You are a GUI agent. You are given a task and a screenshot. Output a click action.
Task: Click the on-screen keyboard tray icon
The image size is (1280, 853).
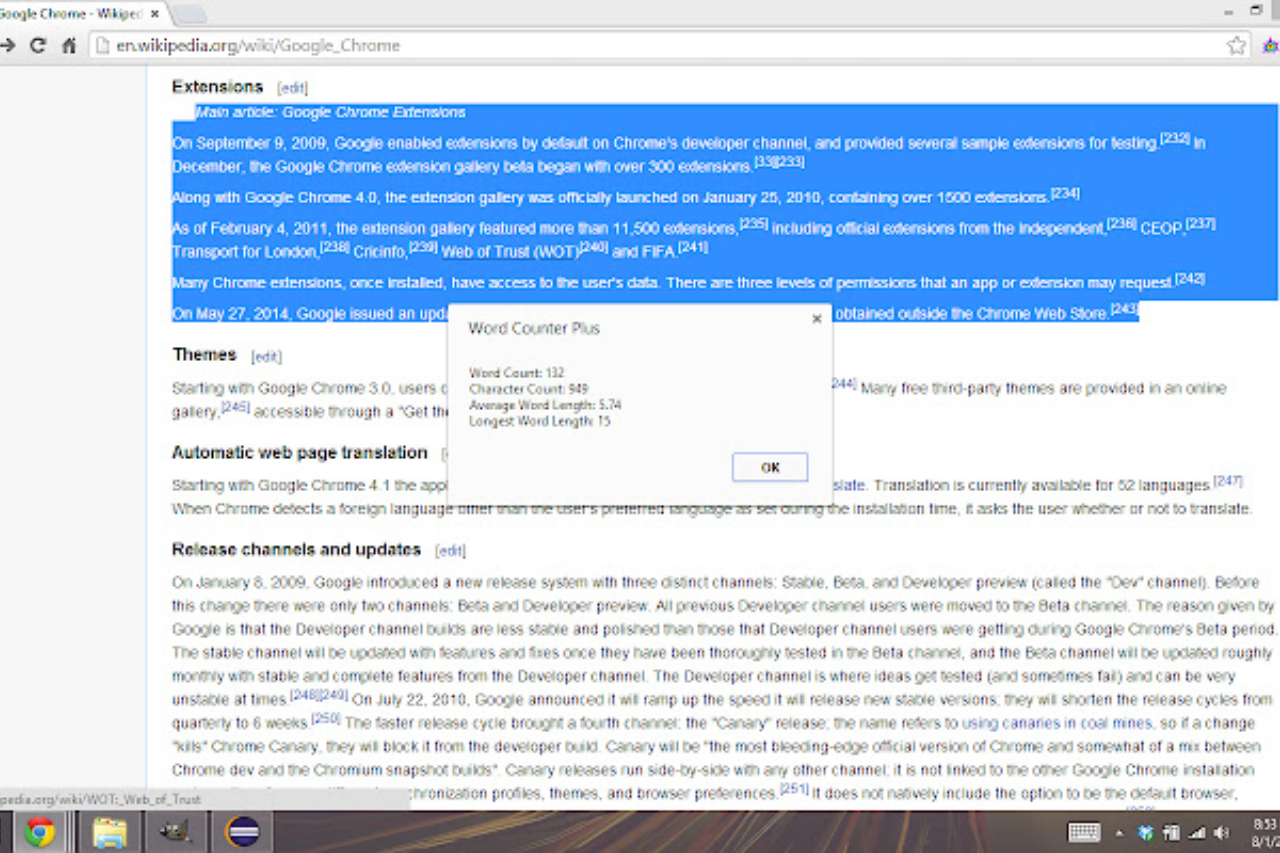[1084, 832]
